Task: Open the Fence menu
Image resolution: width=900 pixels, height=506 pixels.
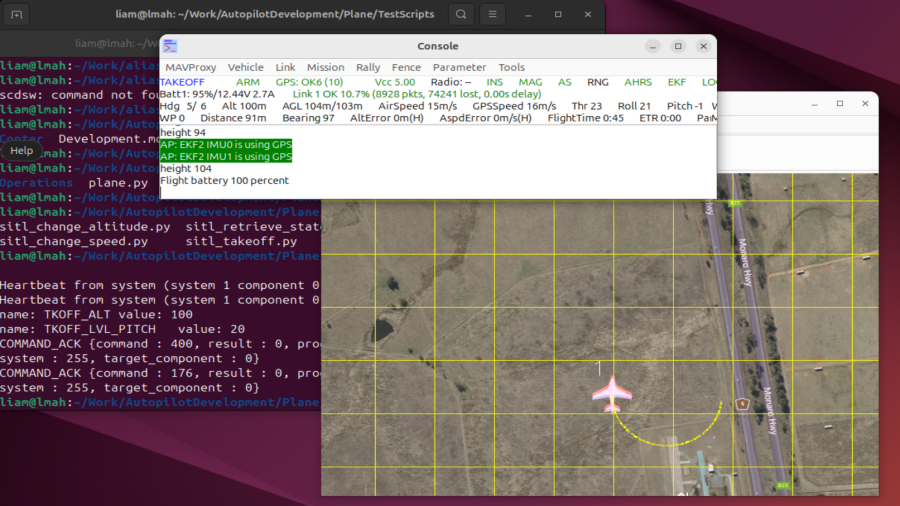Action: pyautogui.click(x=406, y=67)
